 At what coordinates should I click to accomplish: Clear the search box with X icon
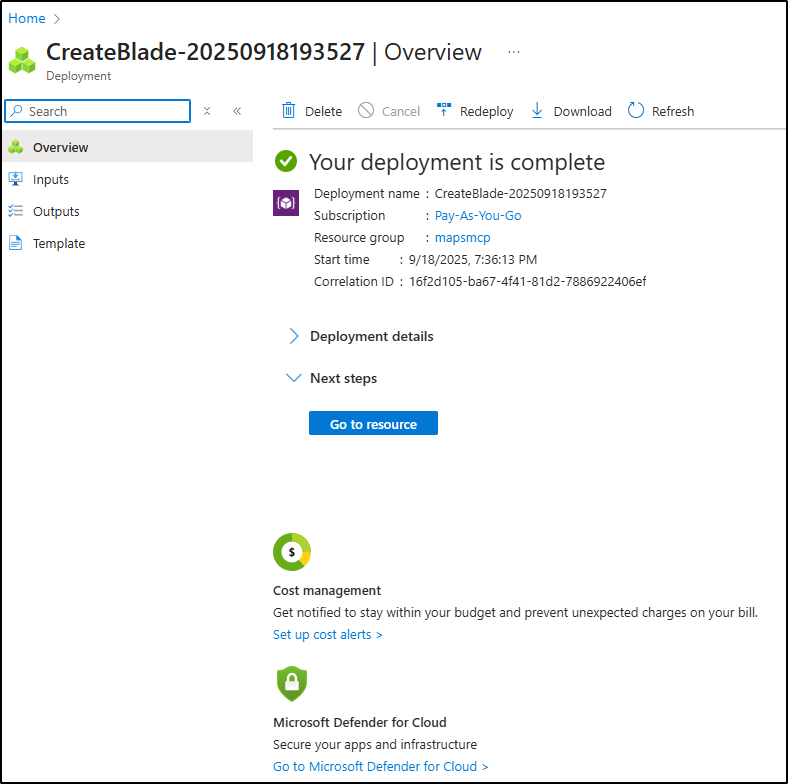point(207,111)
